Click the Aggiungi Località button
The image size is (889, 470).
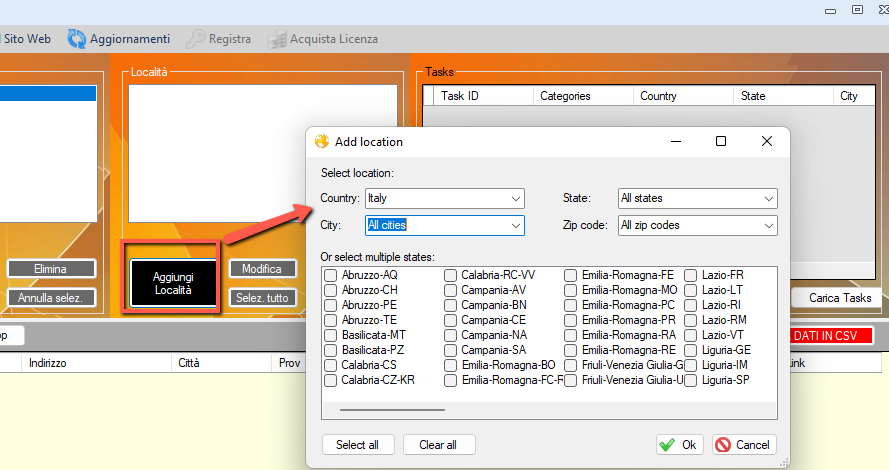173,283
